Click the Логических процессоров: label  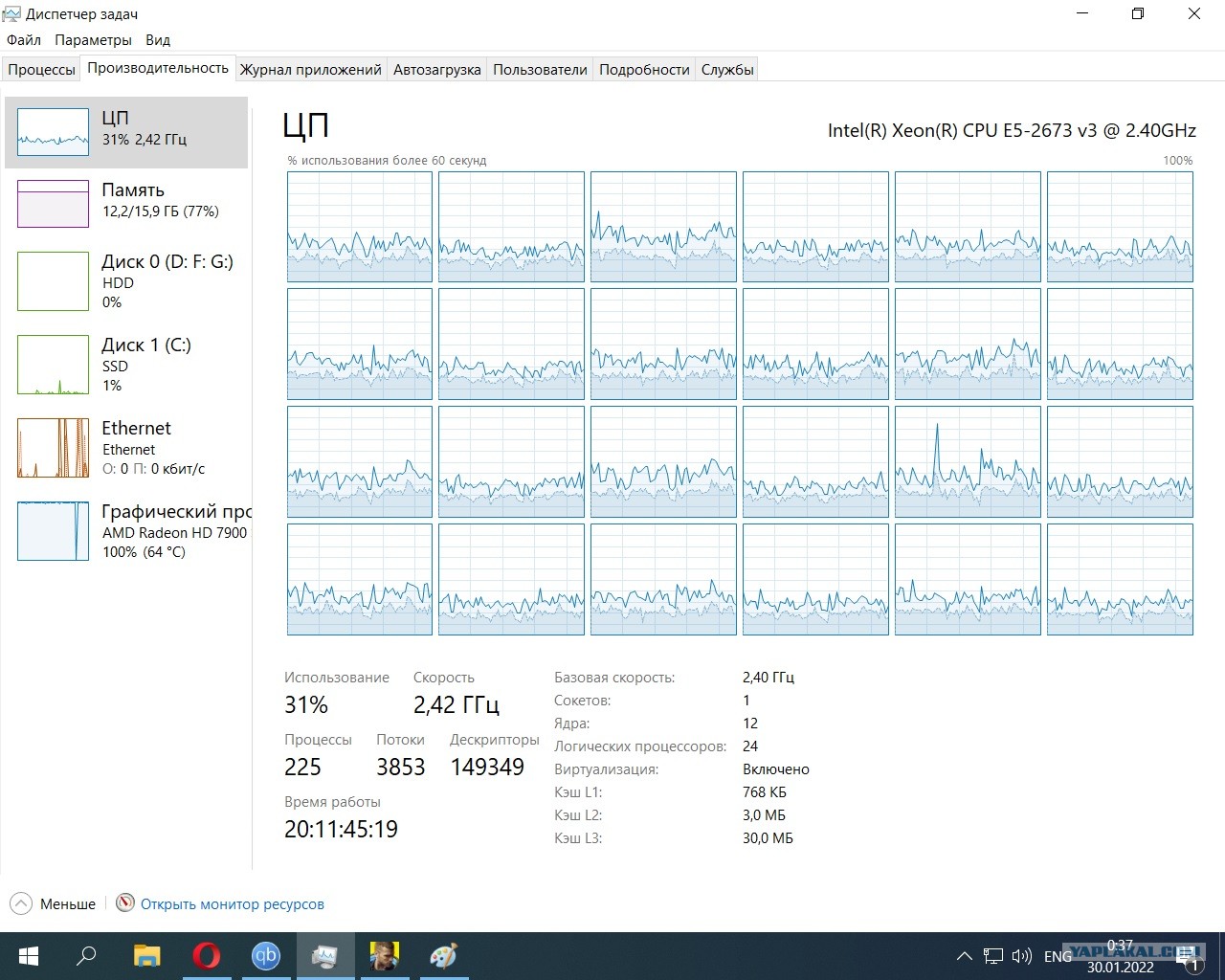[x=640, y=746]
